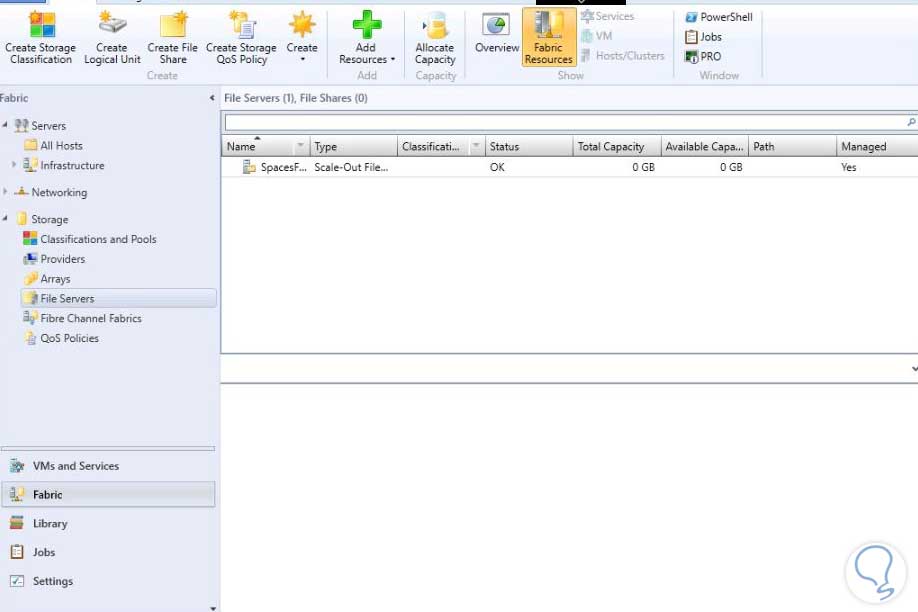Expand the Networking tree node
This screenshot has height=612, width=918.
[x=5, y=192]
